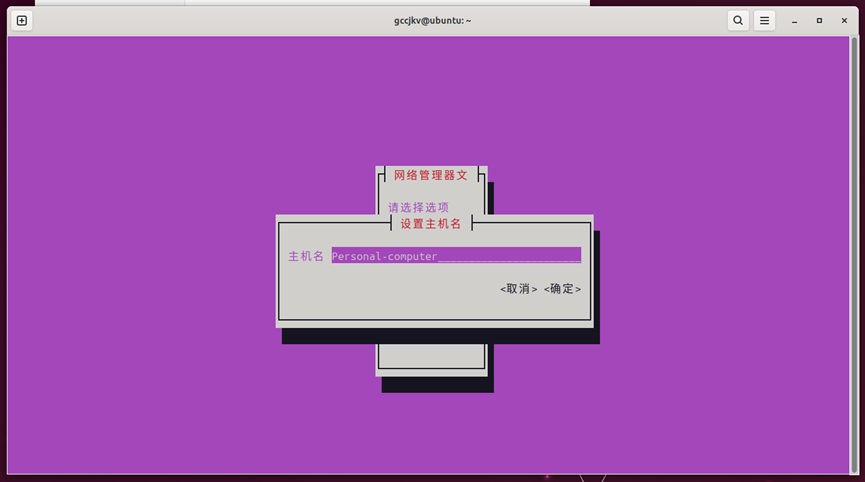The height and width of the screenshot is (482, 865).
Task: Select the <取消> cancel button
Action: 519,288
